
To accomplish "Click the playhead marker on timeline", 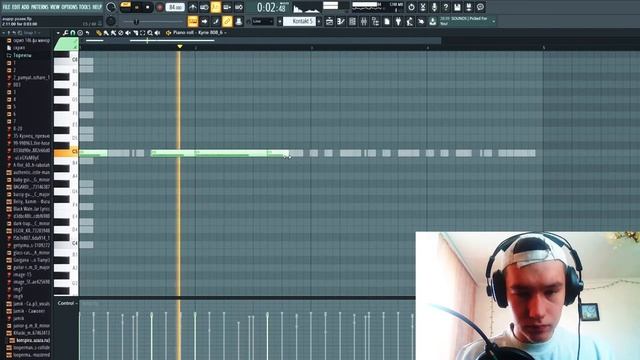I will pos(180,47).
